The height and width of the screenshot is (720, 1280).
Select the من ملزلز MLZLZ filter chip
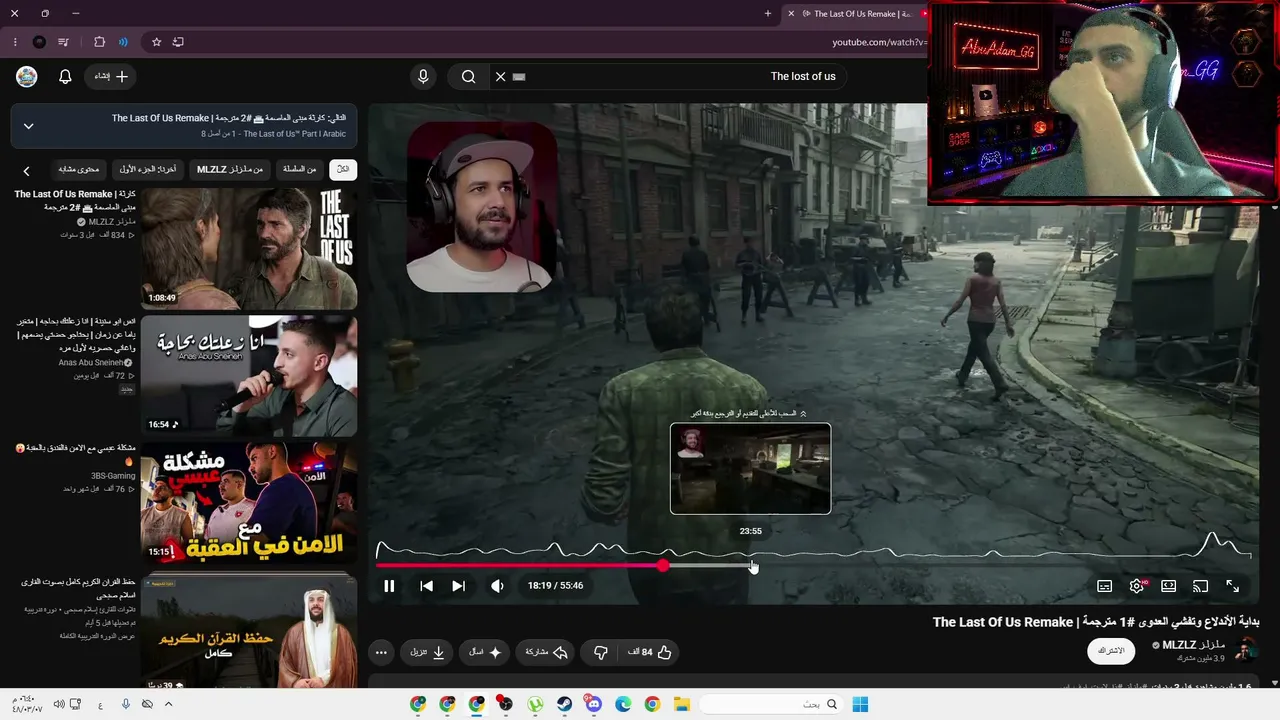point(230,170)
